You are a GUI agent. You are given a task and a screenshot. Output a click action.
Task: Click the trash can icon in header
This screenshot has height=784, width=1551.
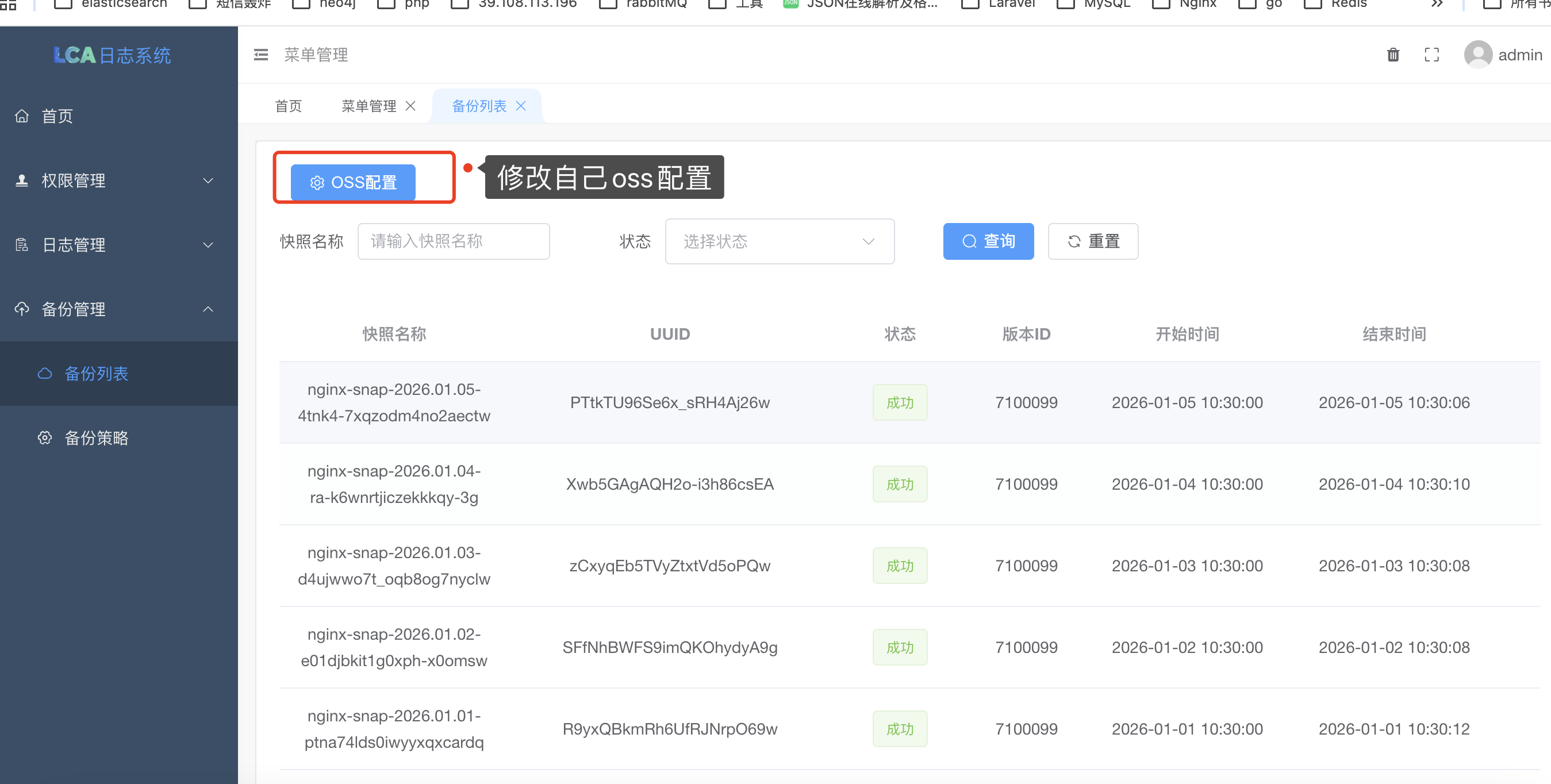point(1393,55)
